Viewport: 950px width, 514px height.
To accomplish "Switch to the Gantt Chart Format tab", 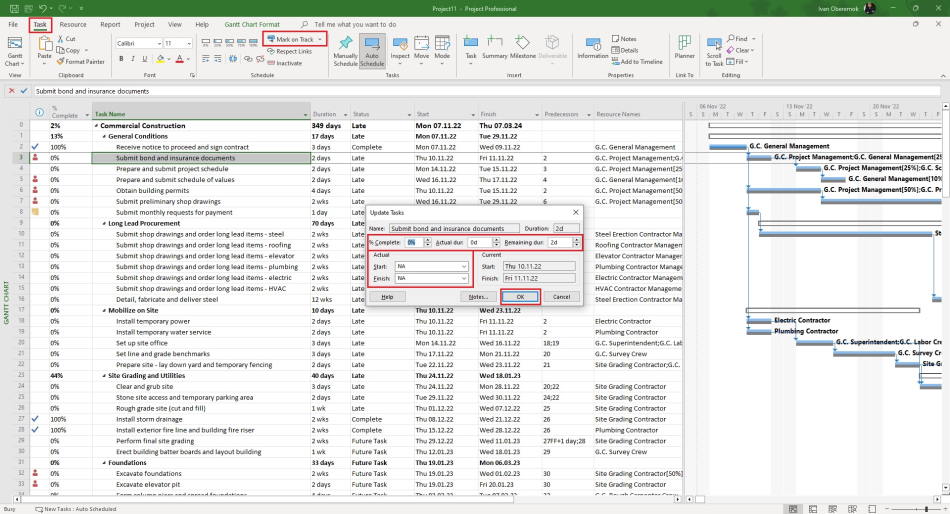I will (x=252, y=25).
